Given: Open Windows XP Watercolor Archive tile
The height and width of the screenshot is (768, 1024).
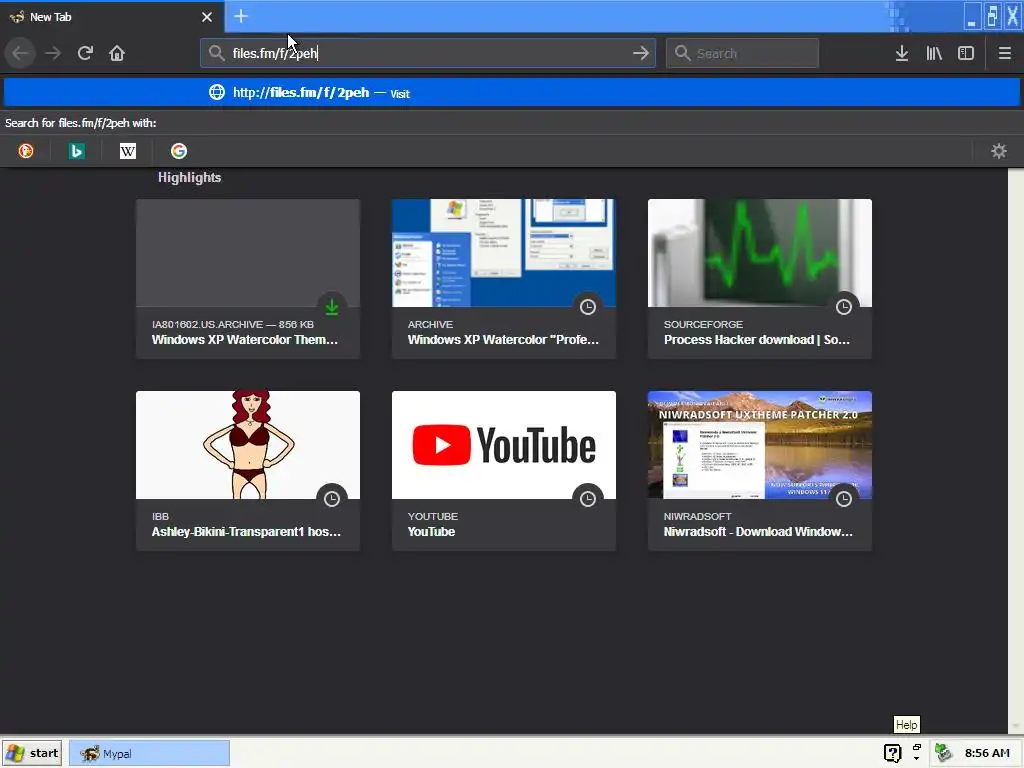Looking at the screenshot, I should [504, 279].
